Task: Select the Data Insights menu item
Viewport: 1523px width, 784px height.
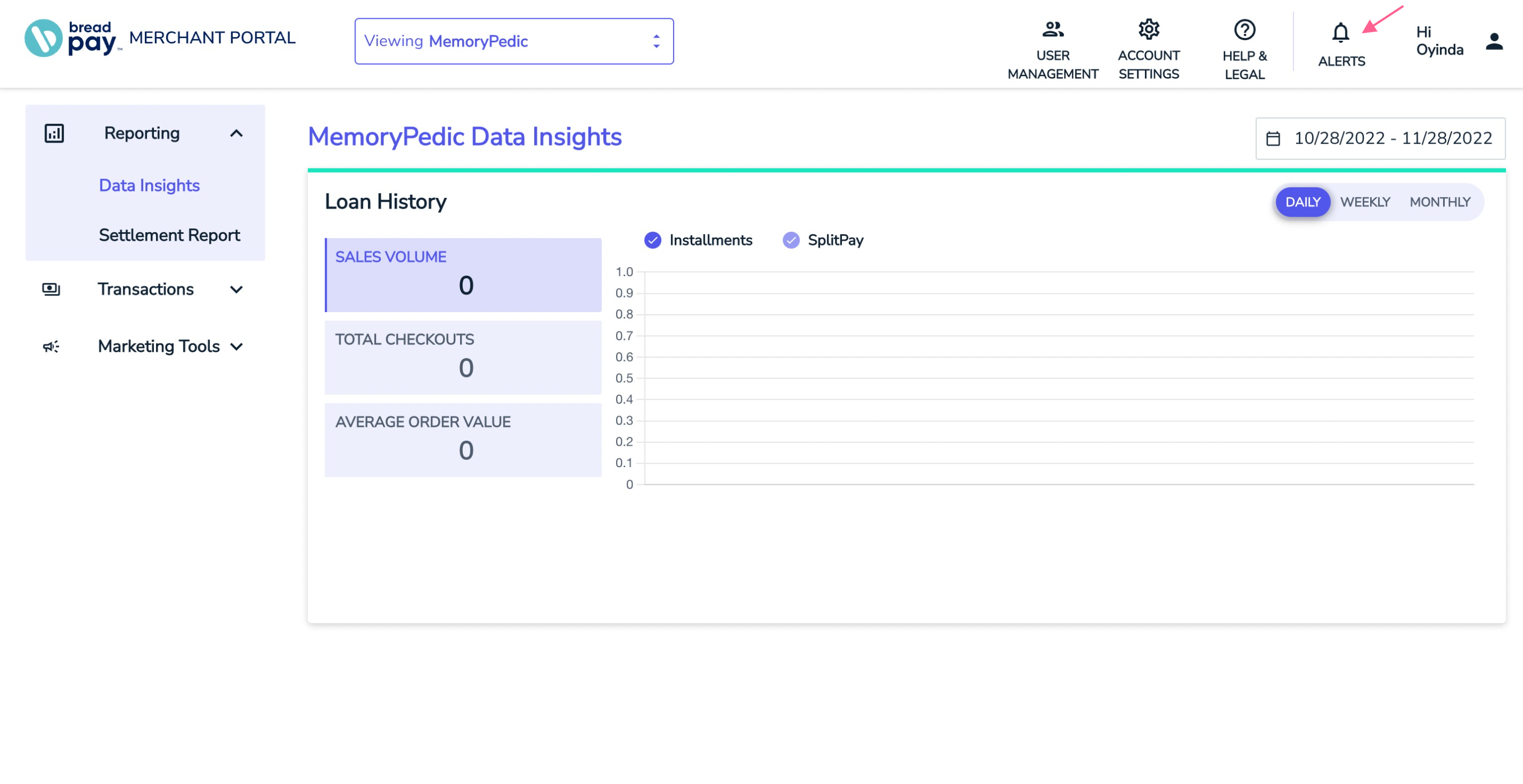Action: (149, 186)
